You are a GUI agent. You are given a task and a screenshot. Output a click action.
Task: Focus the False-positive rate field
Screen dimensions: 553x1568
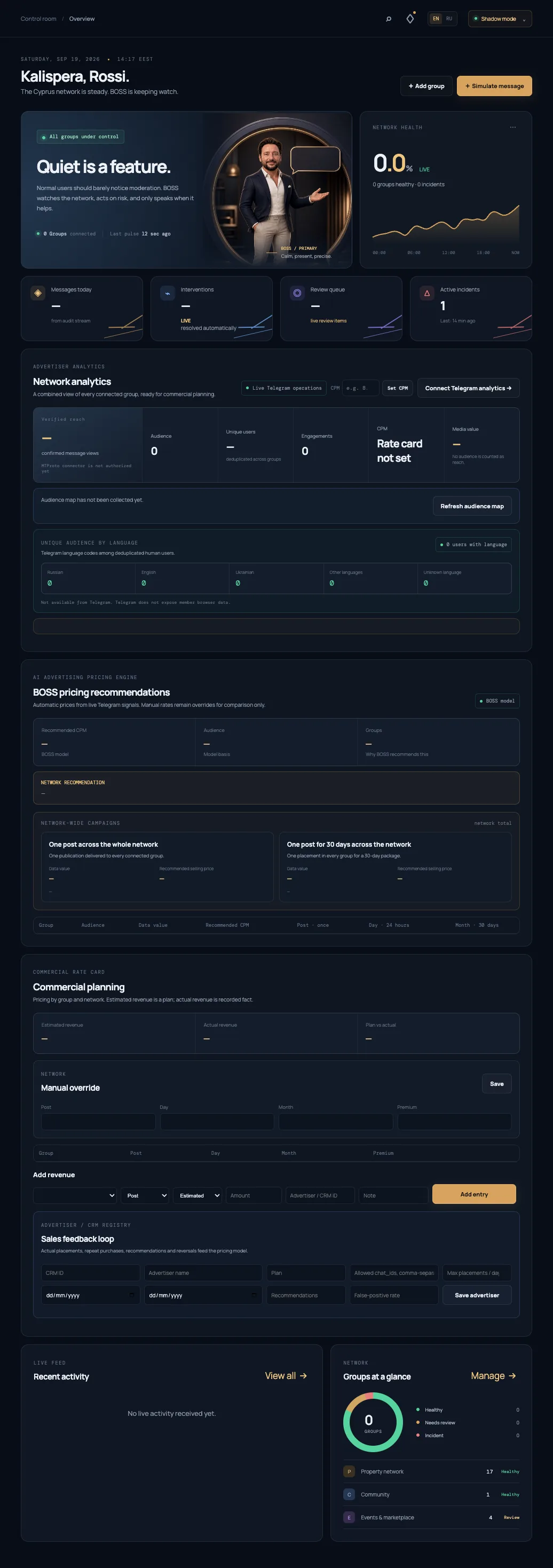click(x=393, y=1295)
